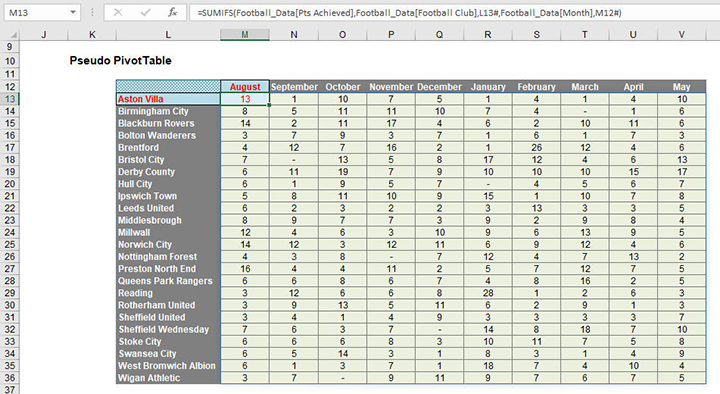Click the April heading cell

633,86
